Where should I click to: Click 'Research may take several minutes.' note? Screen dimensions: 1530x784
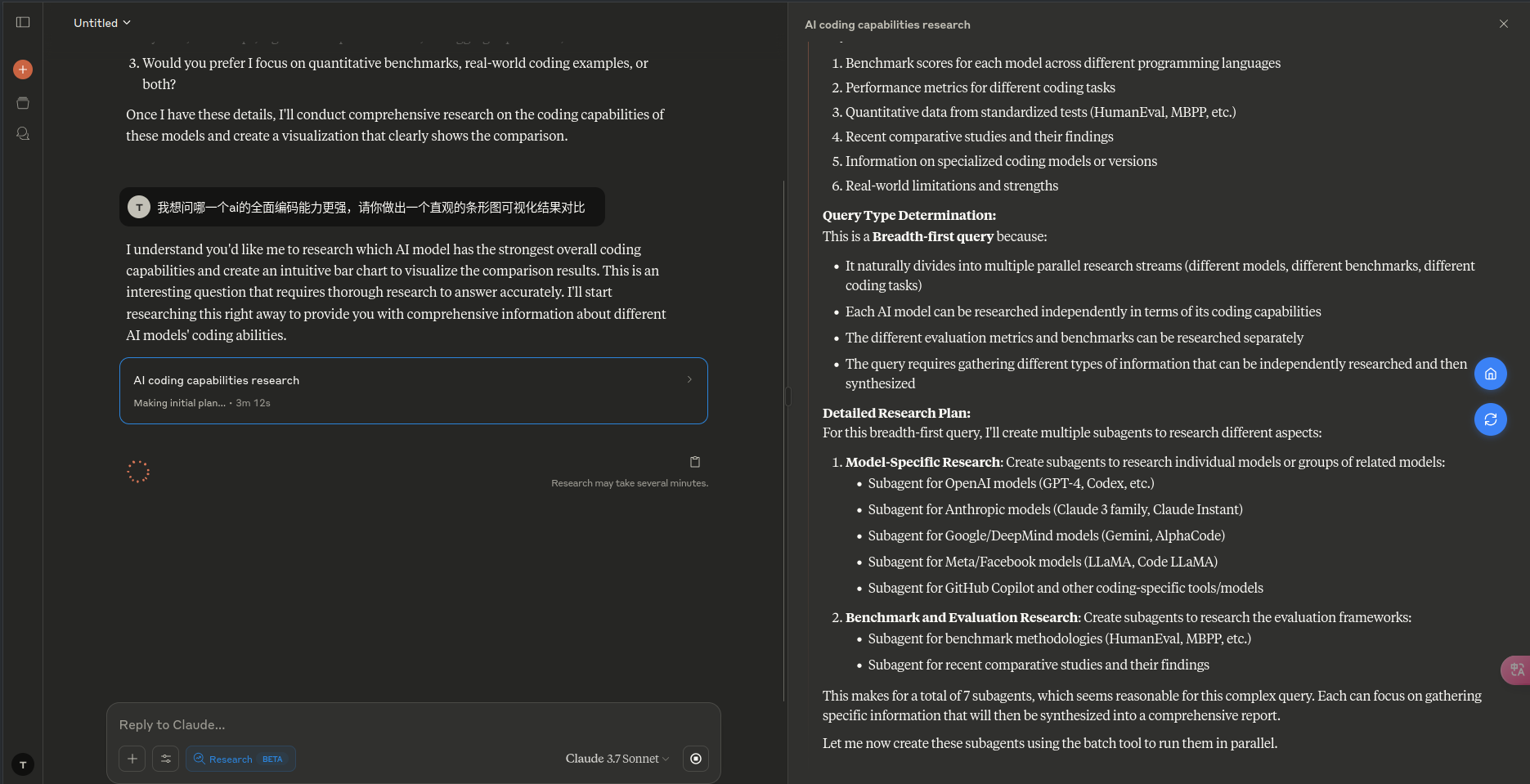pos(630,483)
